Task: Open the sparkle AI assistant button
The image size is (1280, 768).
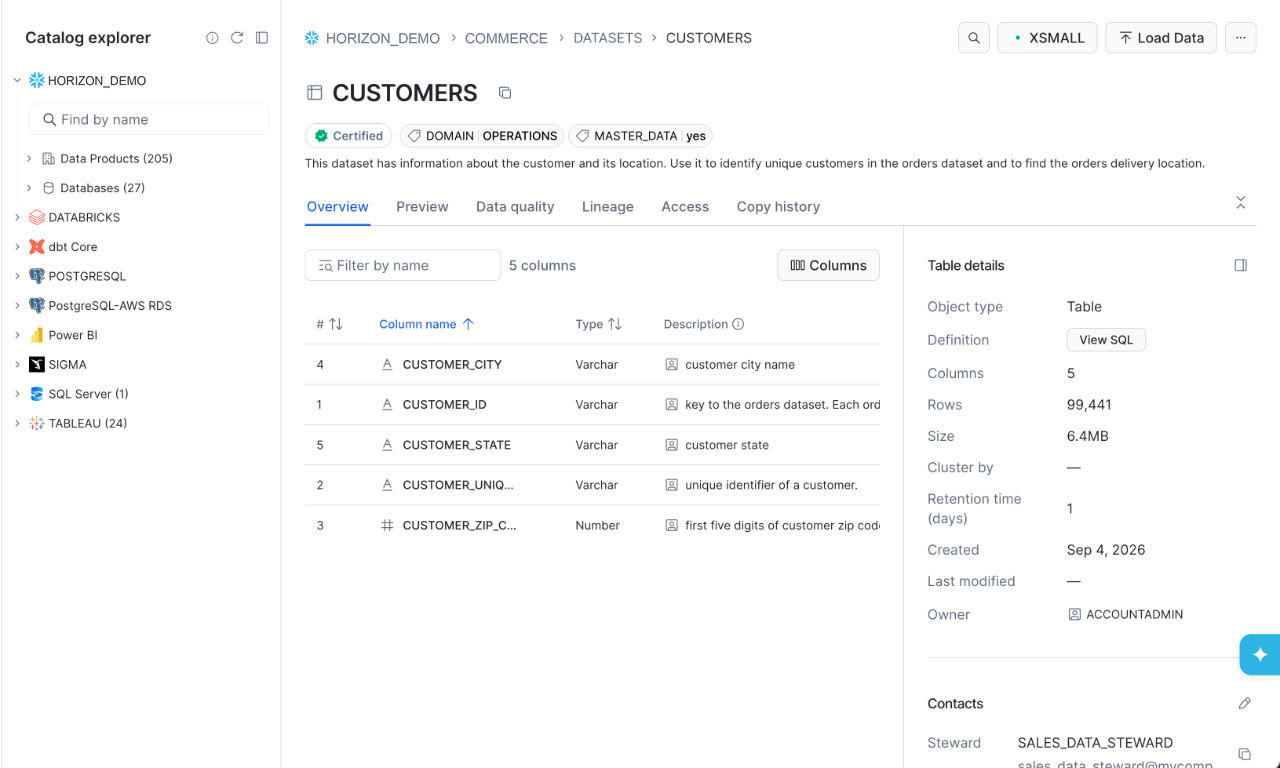Action: pyautogui.click(x=1260, y=655)
